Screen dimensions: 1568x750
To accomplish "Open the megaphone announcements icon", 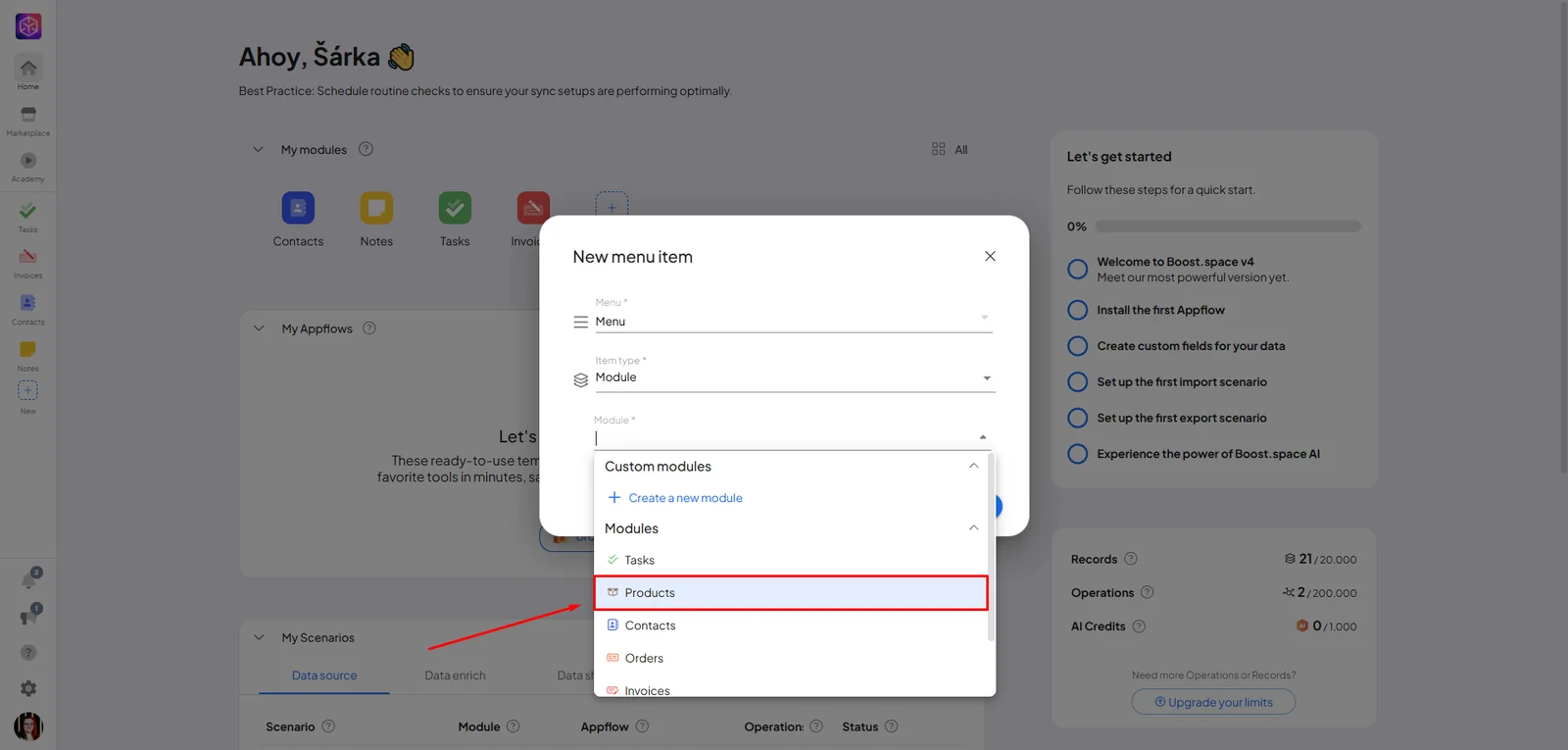I will pos(29,616).
